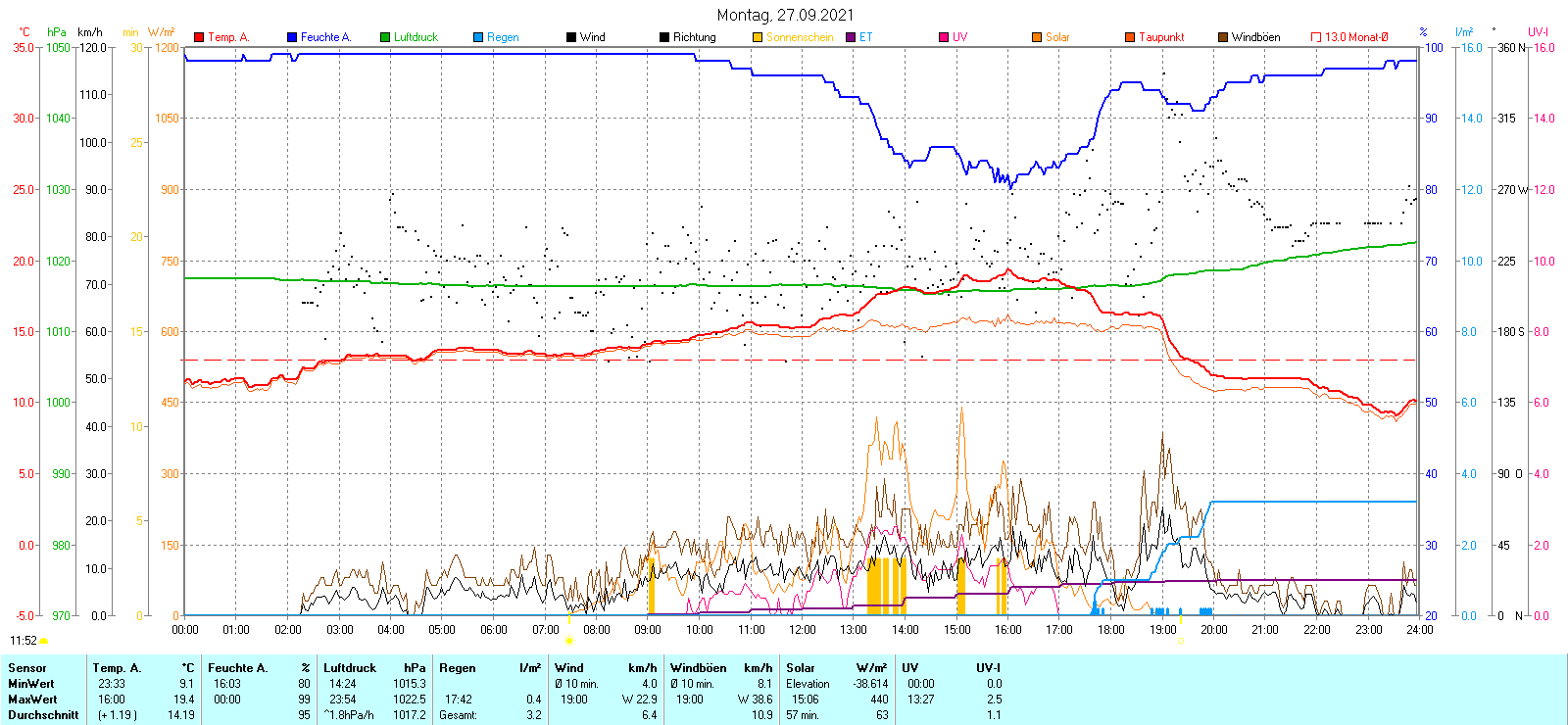Click the green Luftdruck legend square

[x=385, y=37]
